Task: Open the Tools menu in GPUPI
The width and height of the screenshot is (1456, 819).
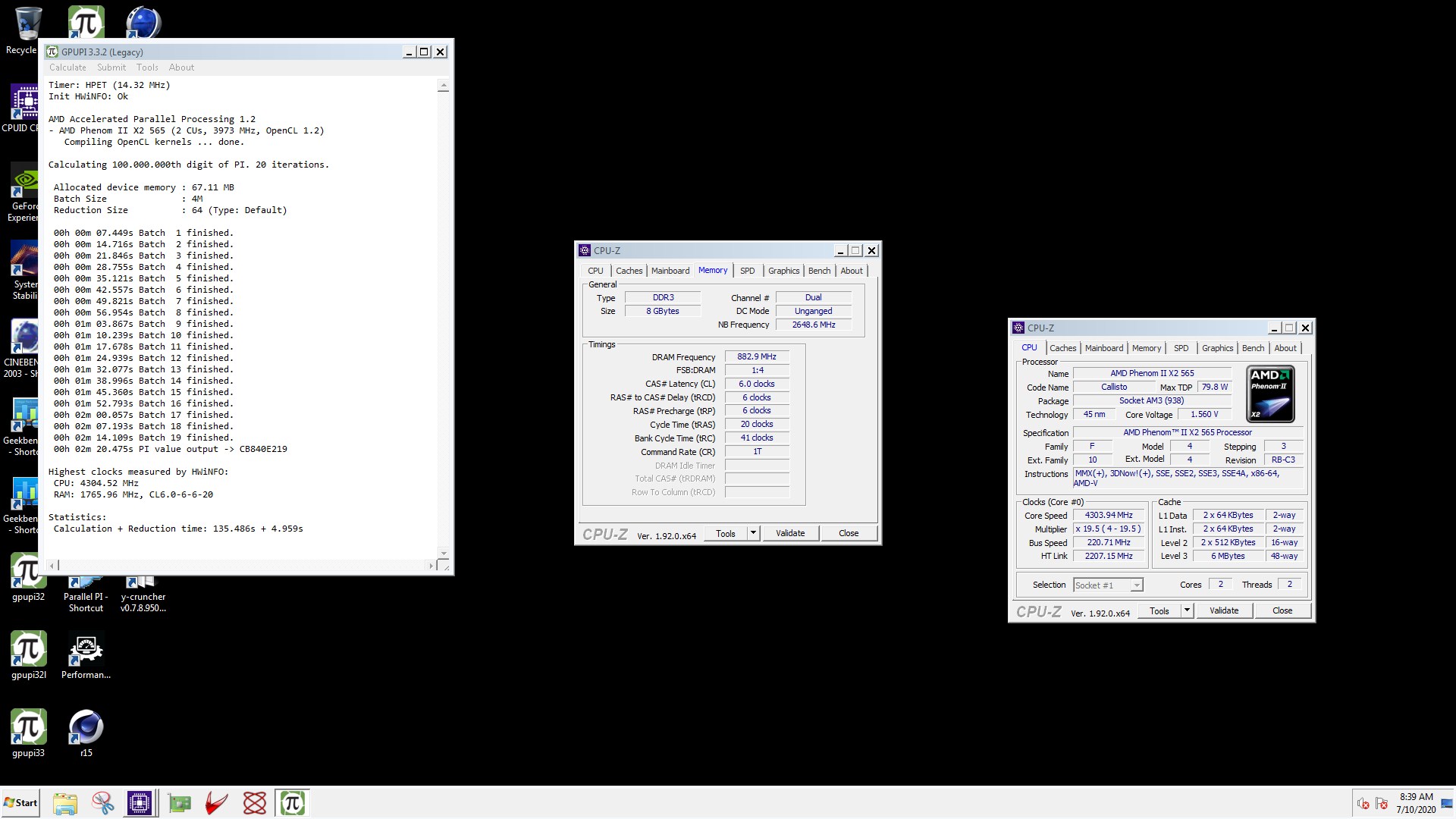Action: [x=147, y=67]
